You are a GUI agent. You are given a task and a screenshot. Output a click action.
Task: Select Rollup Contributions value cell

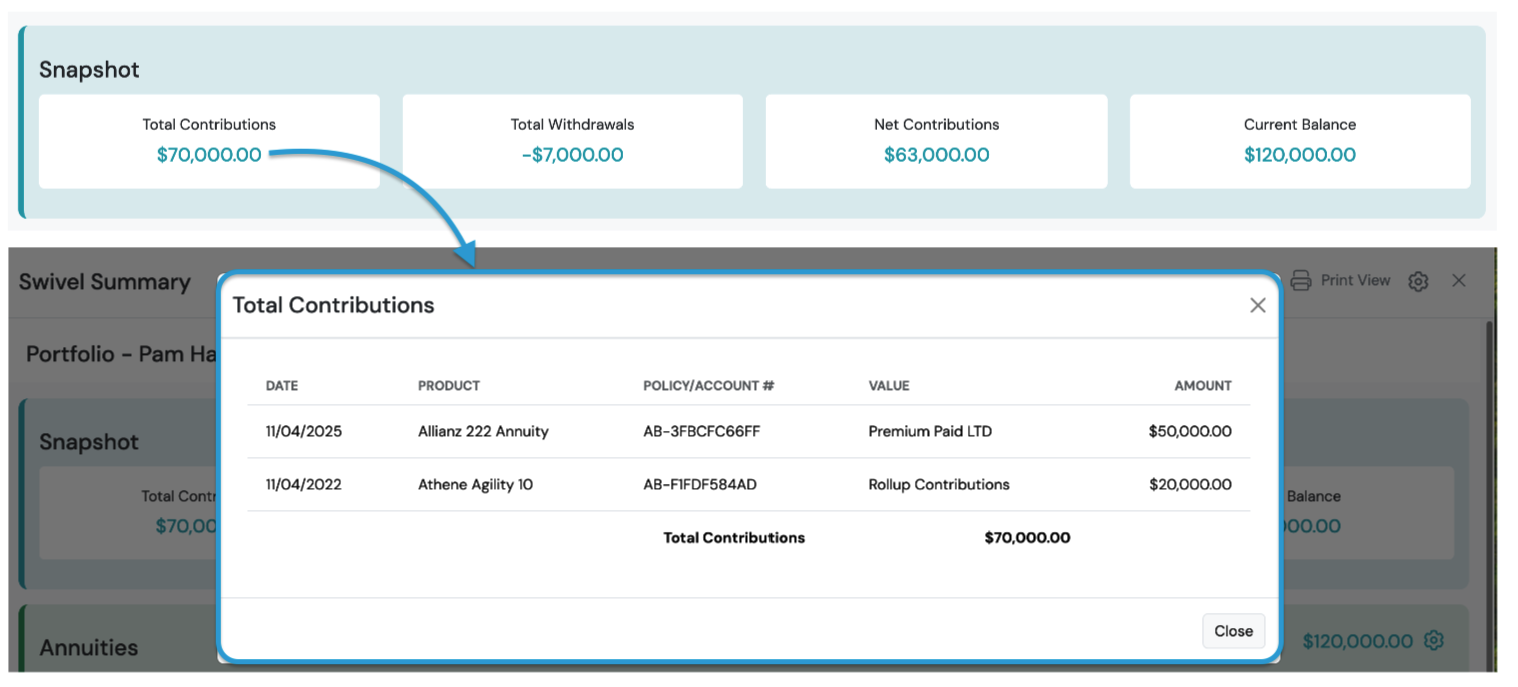coord(939,485)
